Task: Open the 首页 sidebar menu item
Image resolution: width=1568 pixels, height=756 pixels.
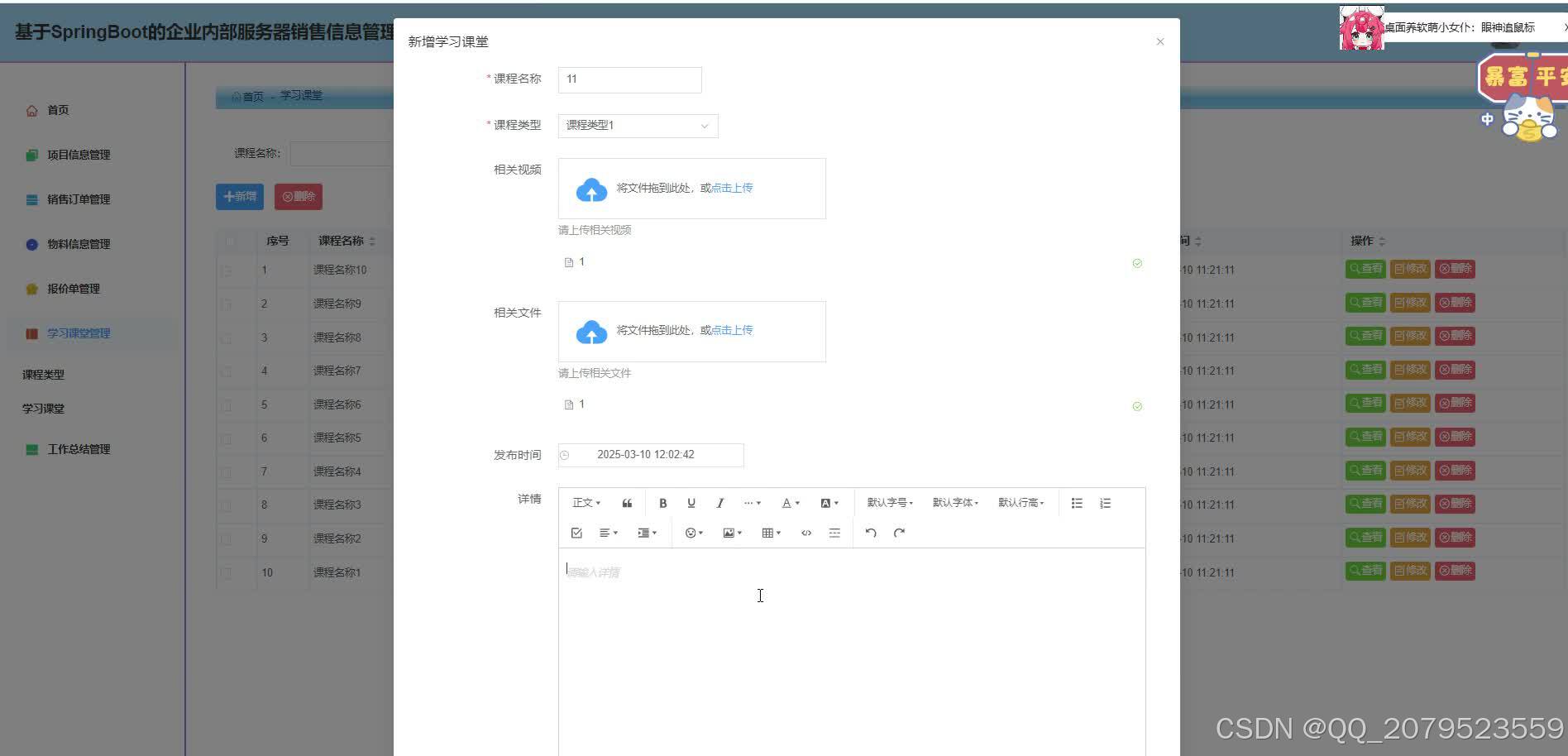Action: 92,110
